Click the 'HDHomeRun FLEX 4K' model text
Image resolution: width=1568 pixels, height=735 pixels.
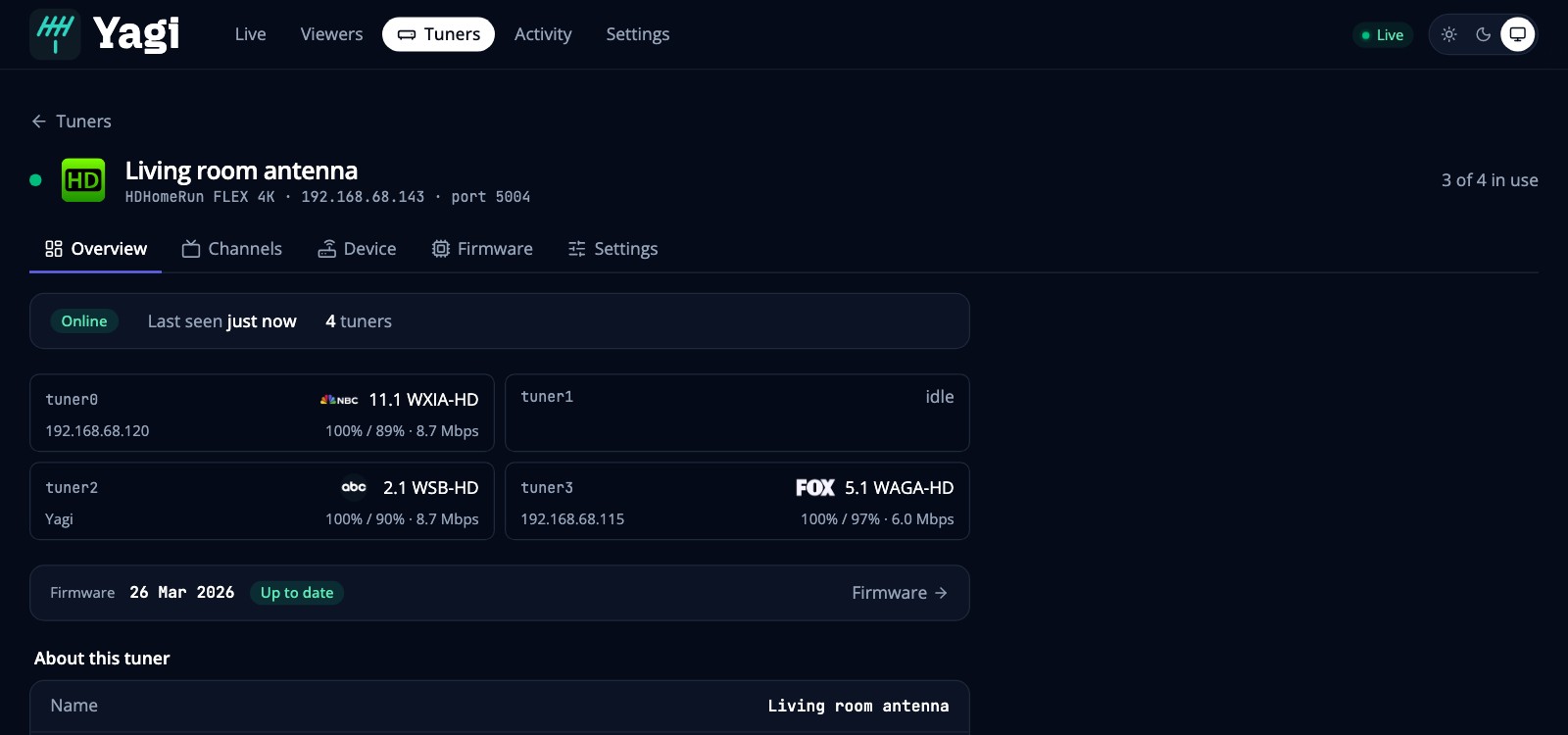pos(200,197)
